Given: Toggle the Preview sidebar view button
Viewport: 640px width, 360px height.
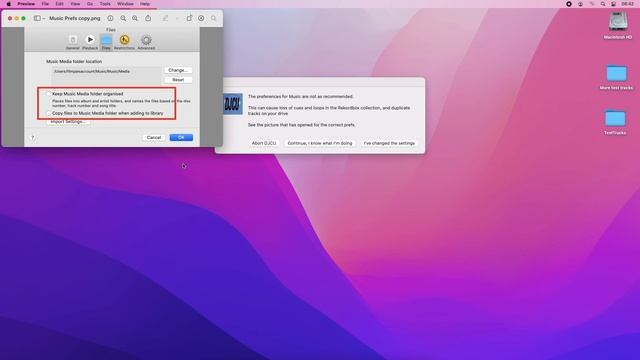Looking at the screenshot, I should (37, 18).
